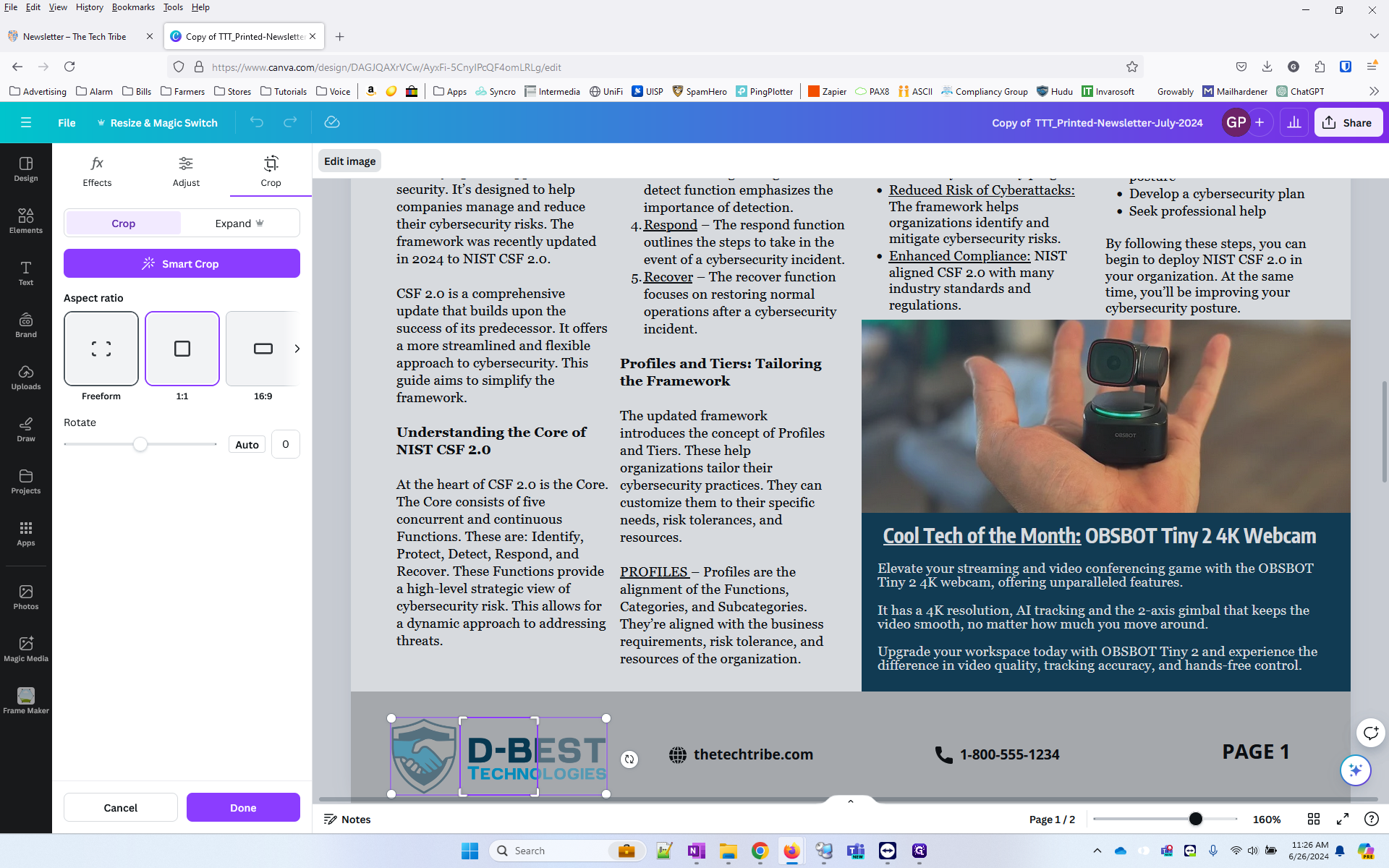The image size is (1389, 868).
Task: Open the Magic Media app
Action: [26, 648]
